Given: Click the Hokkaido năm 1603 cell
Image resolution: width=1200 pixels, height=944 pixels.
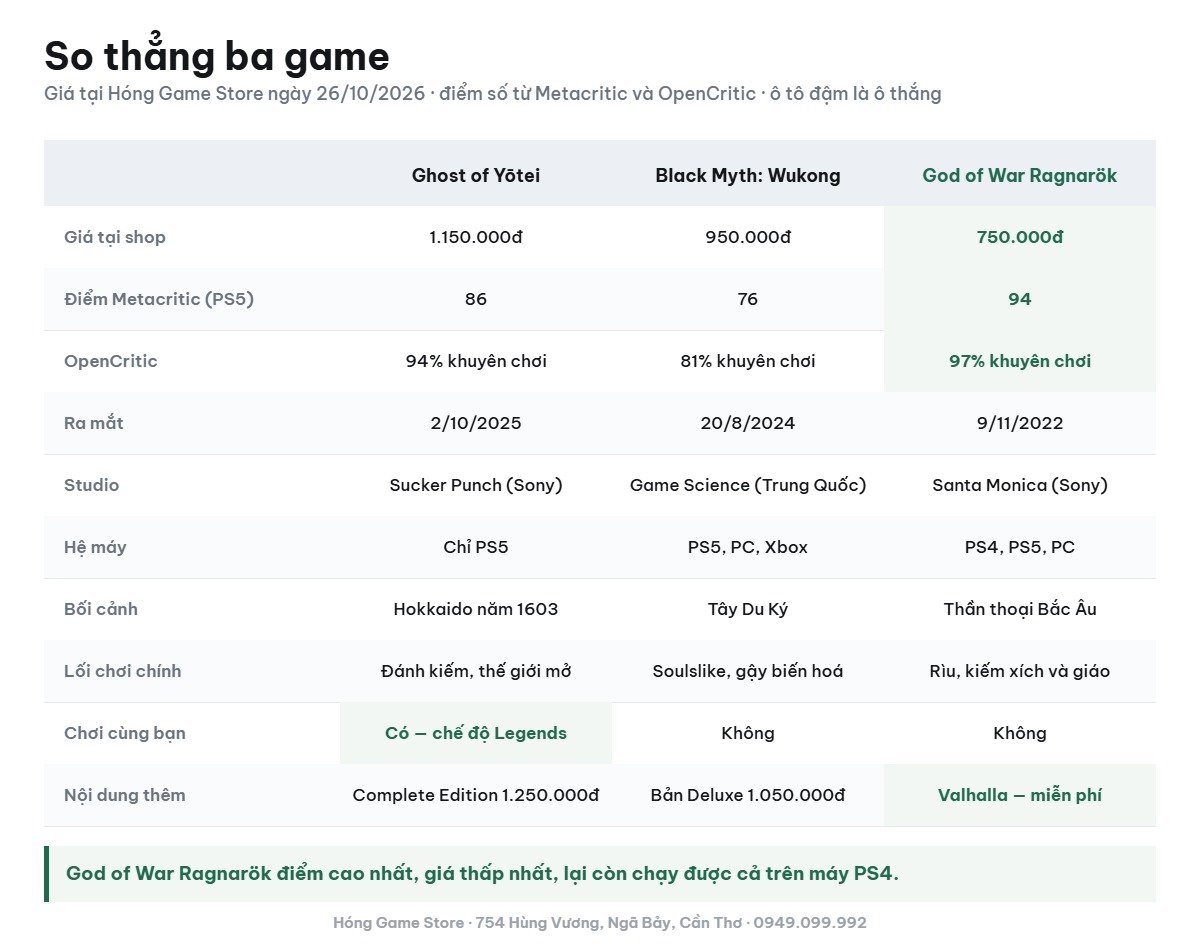Looking at the screenshot, I should (476, 609).
